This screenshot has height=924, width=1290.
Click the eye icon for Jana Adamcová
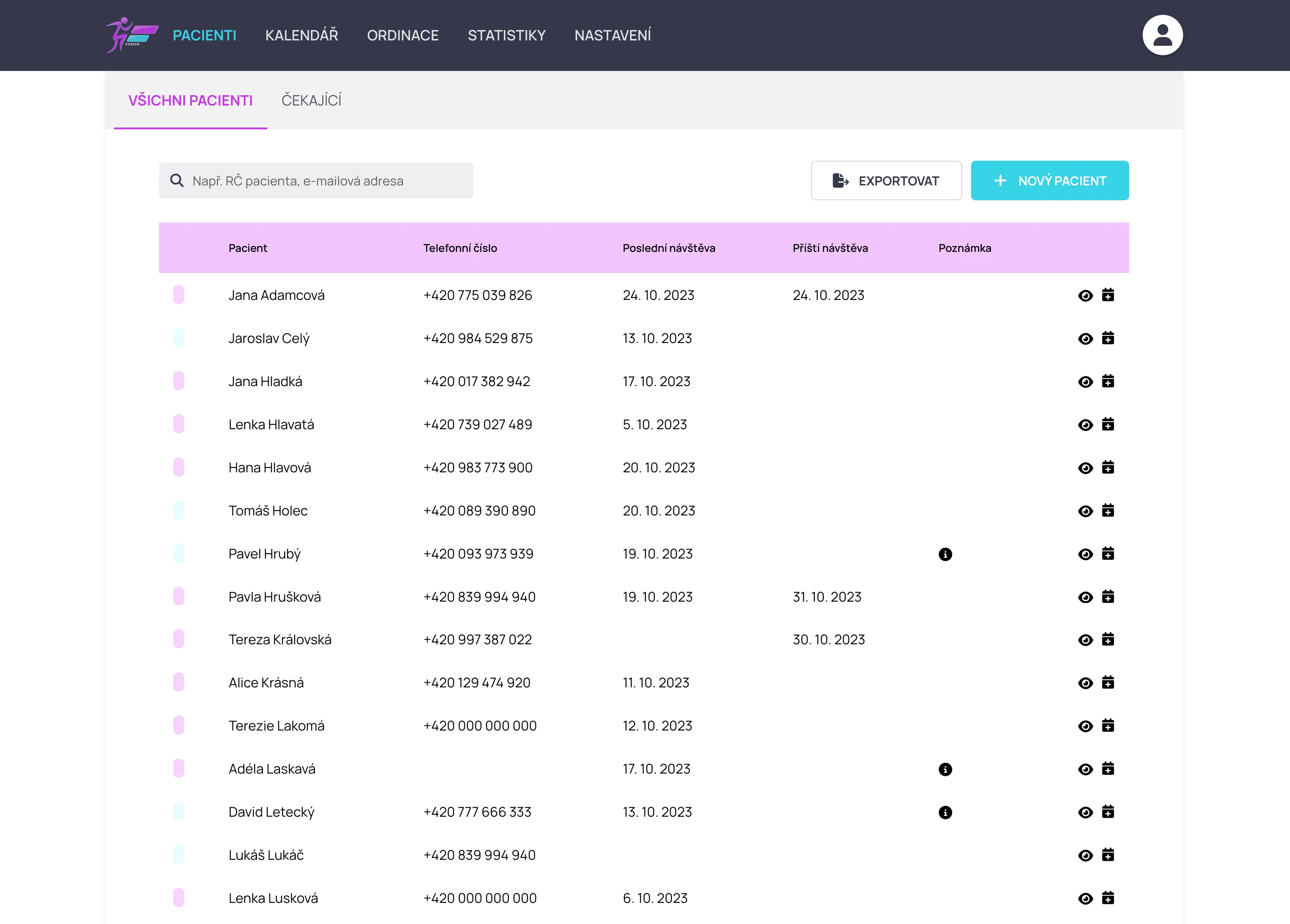[1085, 296]
